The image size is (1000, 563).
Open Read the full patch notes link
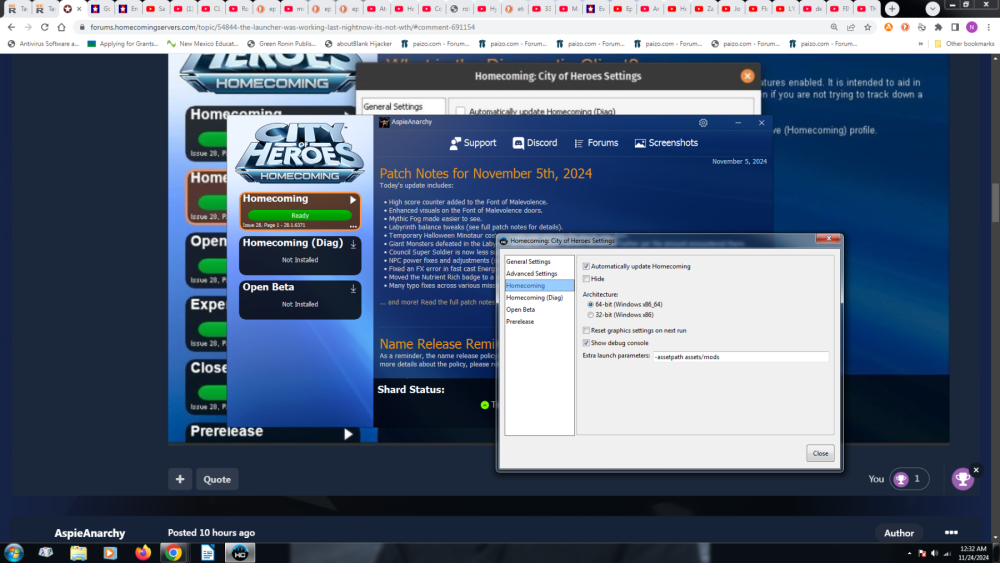457,302
